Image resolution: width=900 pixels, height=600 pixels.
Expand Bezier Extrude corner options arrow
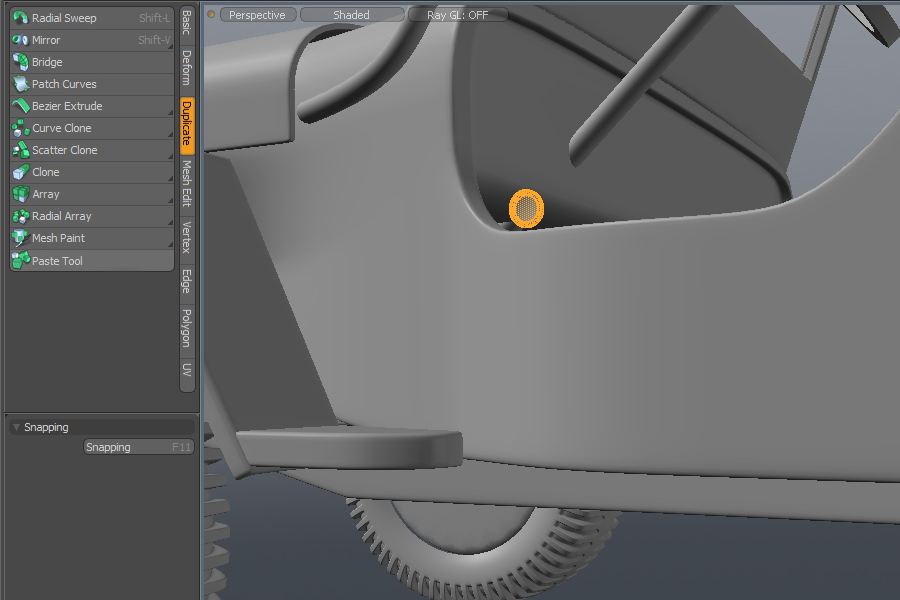(x=170, y=113)
